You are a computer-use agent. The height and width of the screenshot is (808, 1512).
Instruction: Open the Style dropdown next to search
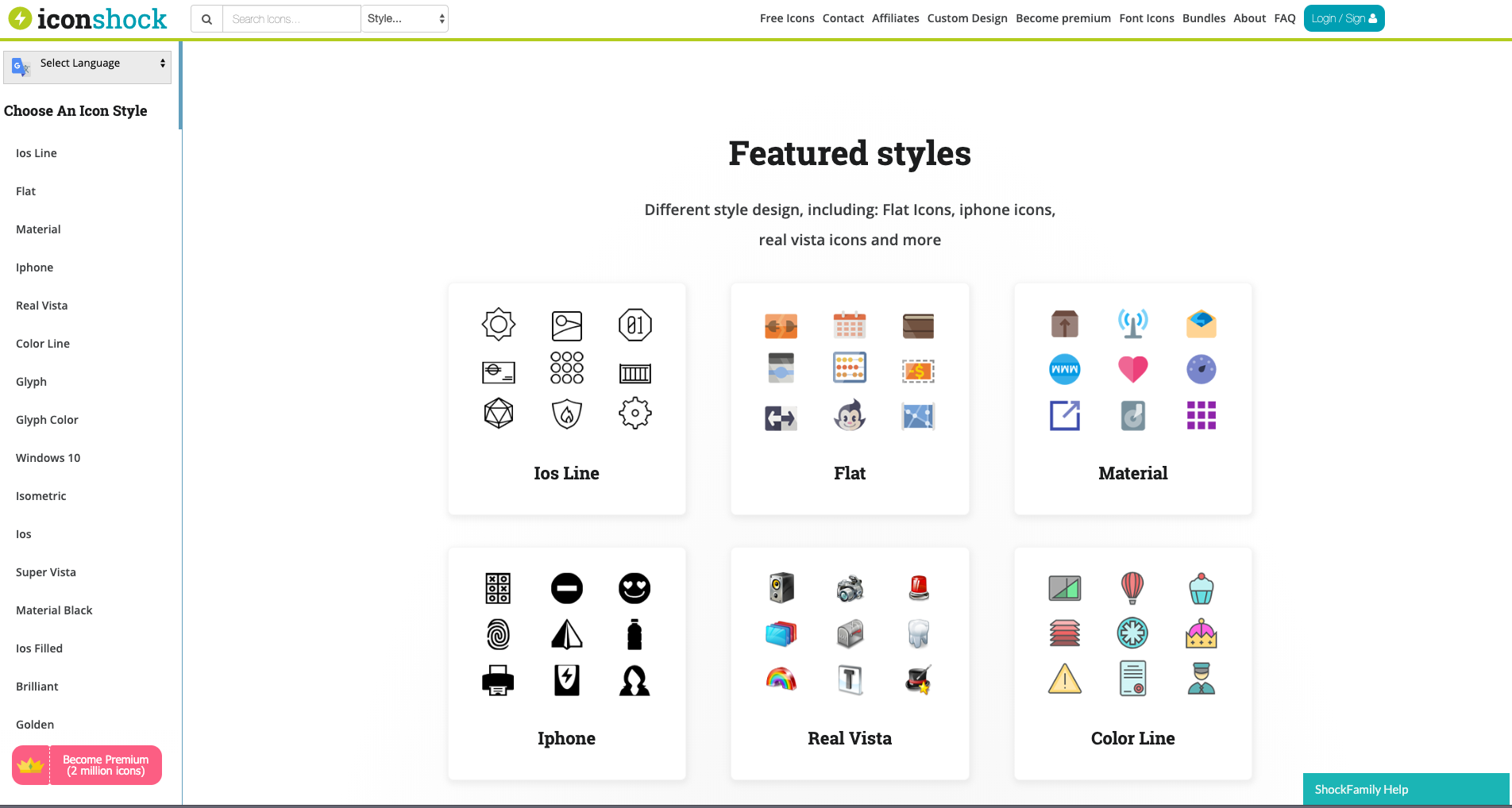(404, 18)
